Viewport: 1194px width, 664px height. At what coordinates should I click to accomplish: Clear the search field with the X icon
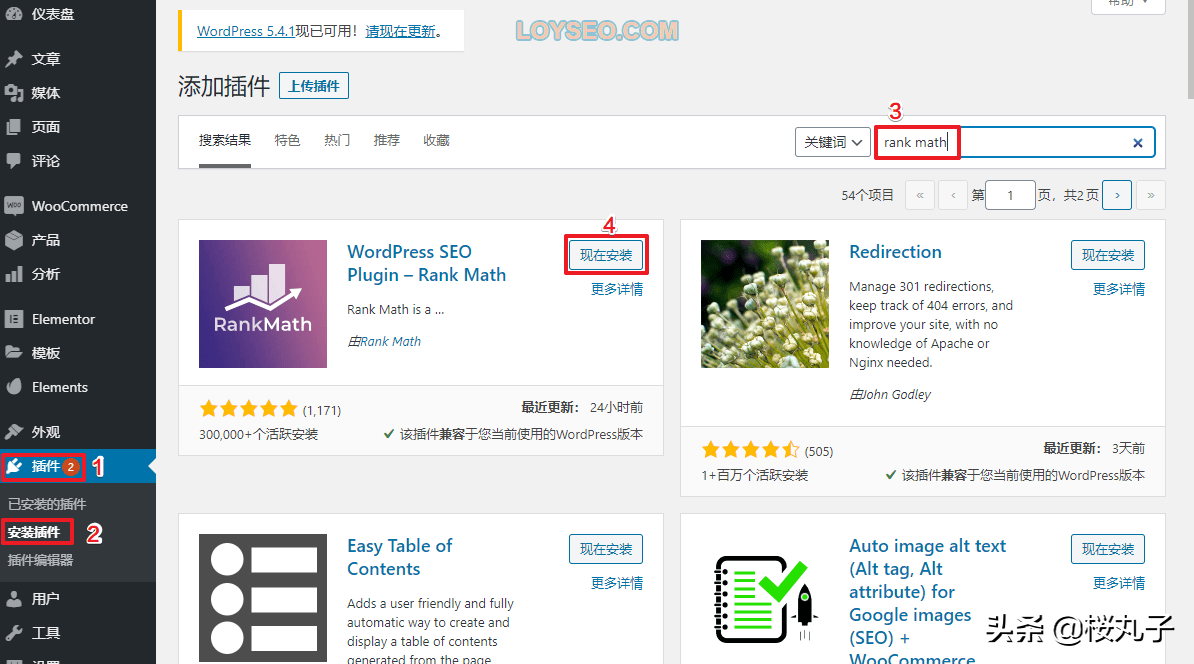1137,143
